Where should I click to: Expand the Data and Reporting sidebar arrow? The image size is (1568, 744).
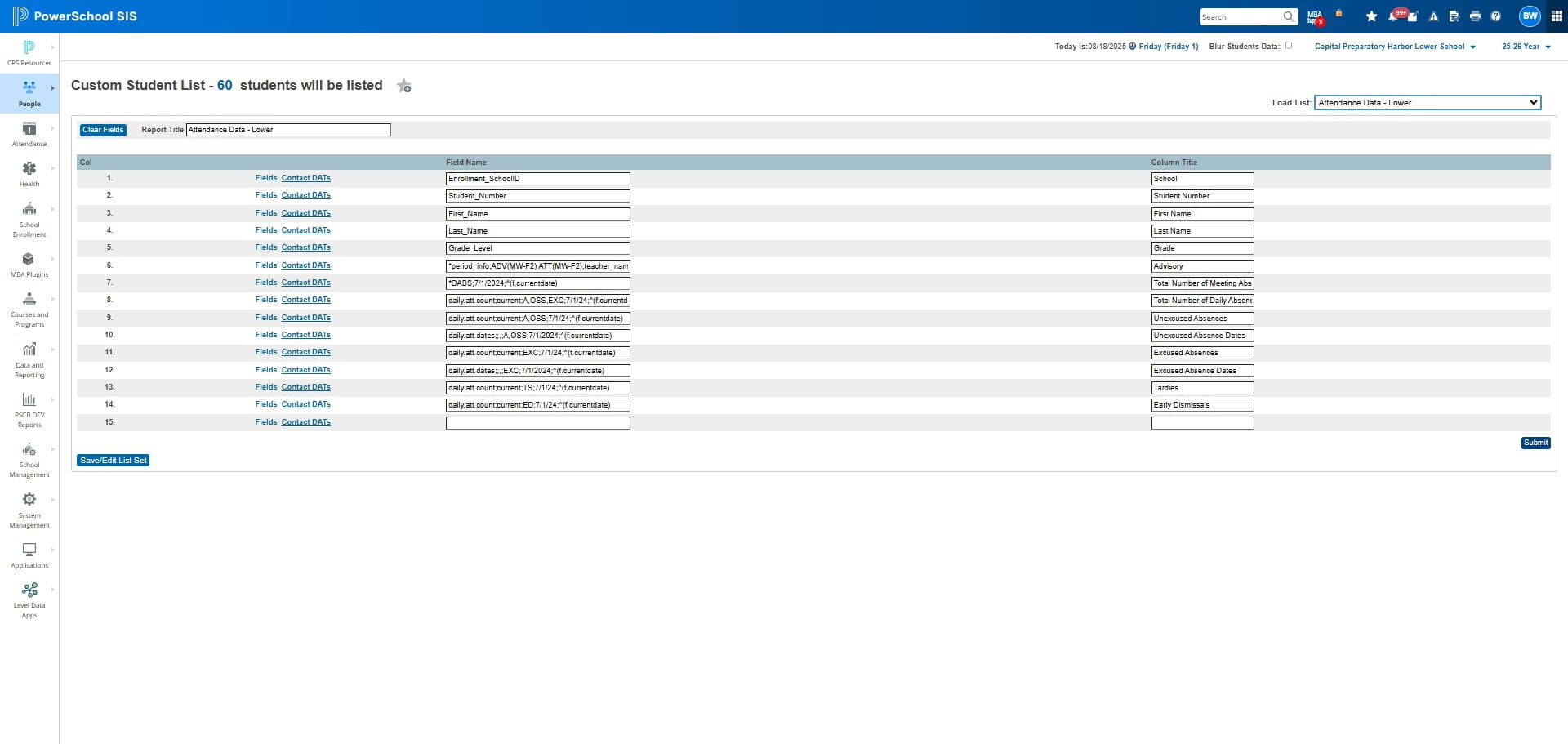coord(53,350)
